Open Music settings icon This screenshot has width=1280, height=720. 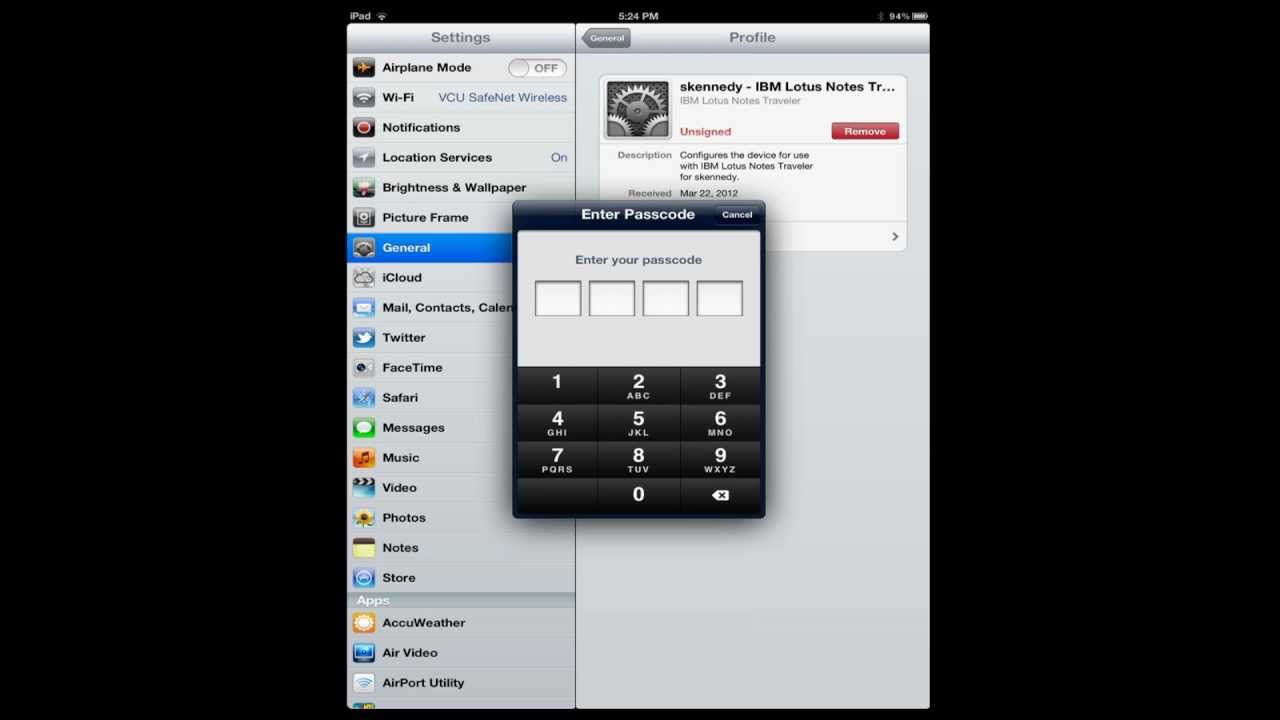[x=364, y=458]
